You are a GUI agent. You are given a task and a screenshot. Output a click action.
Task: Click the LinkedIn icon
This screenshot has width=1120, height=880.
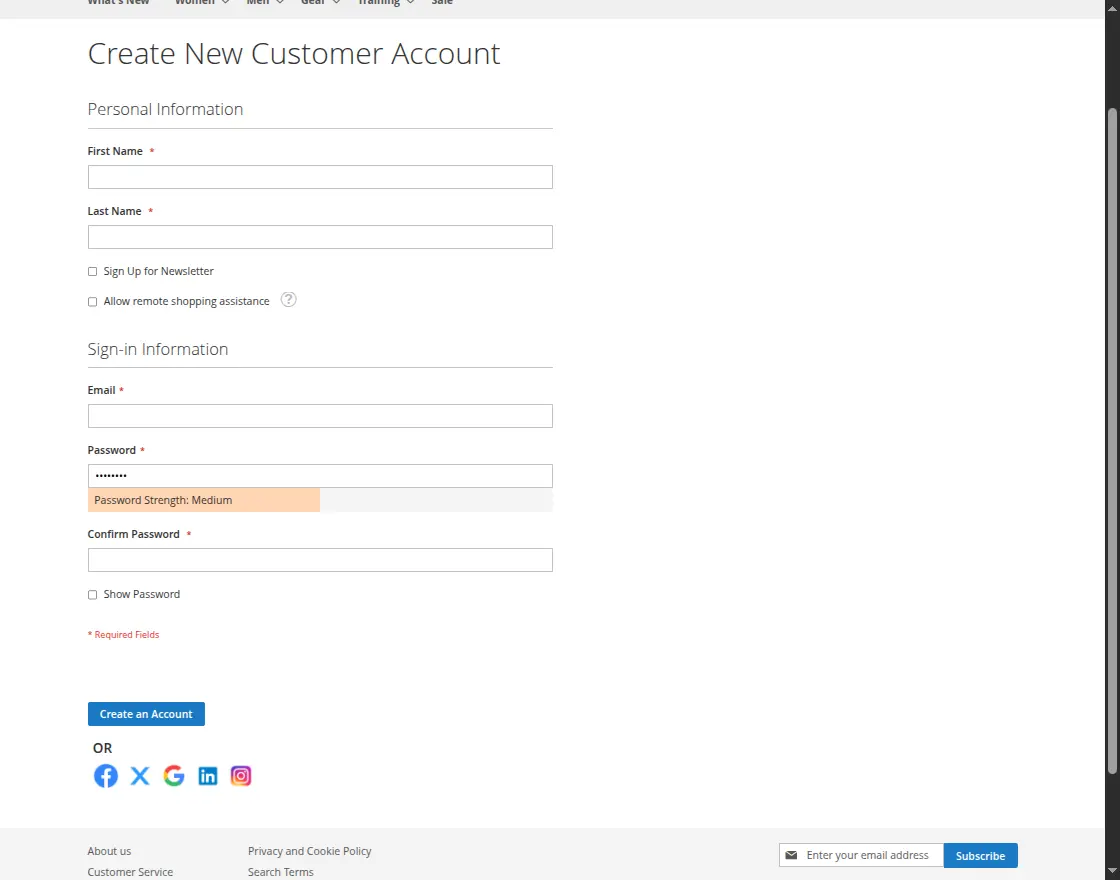(207, 775)
